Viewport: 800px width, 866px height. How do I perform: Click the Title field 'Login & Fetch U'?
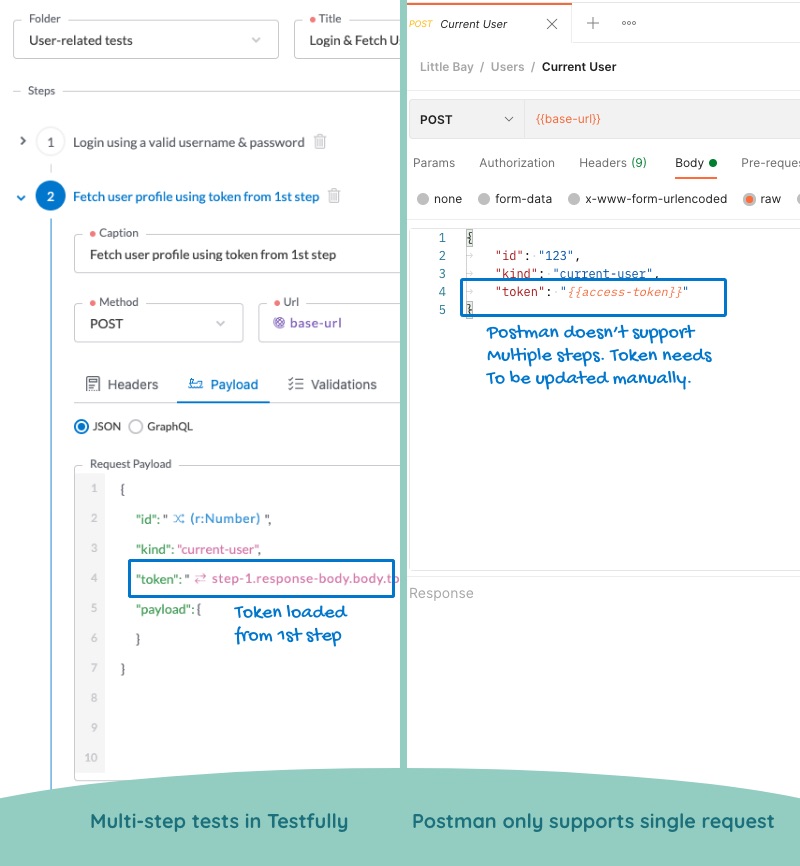click(x=347, y=40)
